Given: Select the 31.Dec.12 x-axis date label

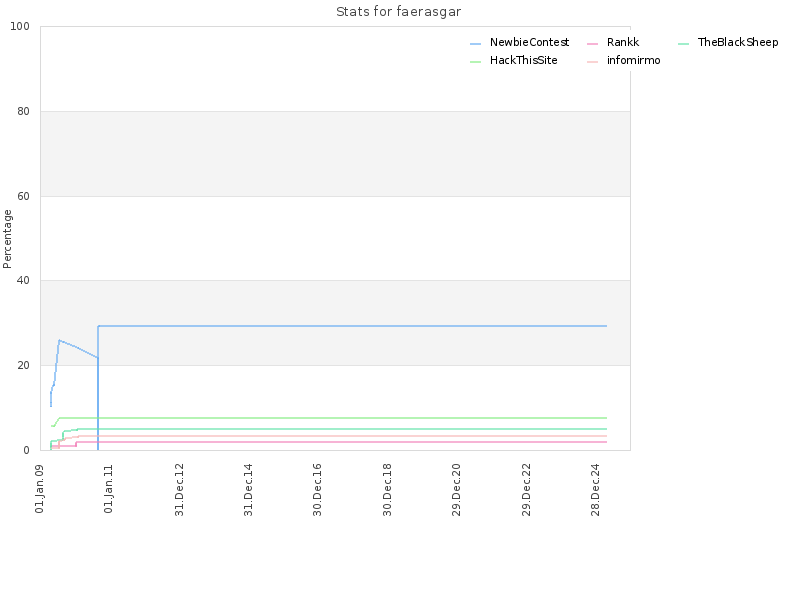Looking at the screenshot, I should 179,489.
